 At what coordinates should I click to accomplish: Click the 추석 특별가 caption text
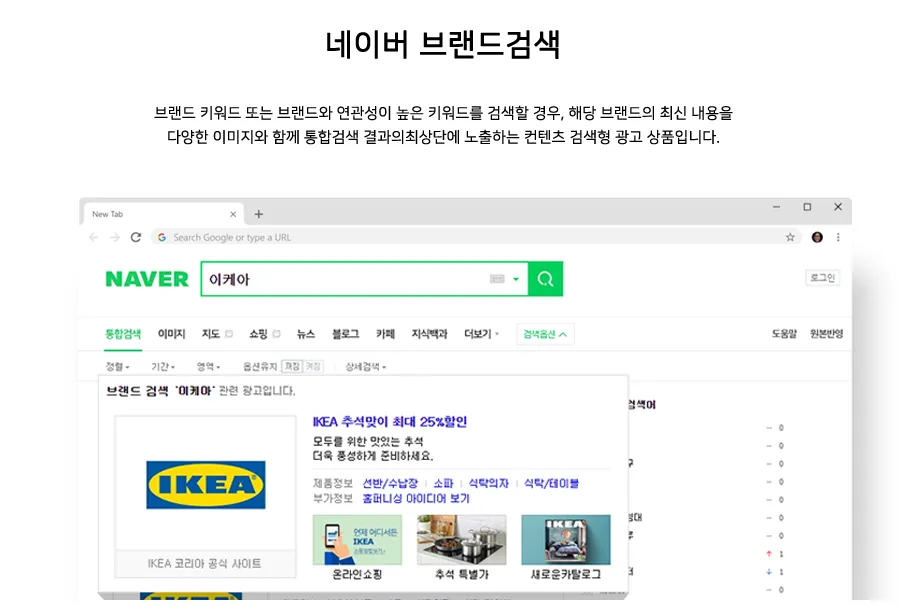pos(462,574)
